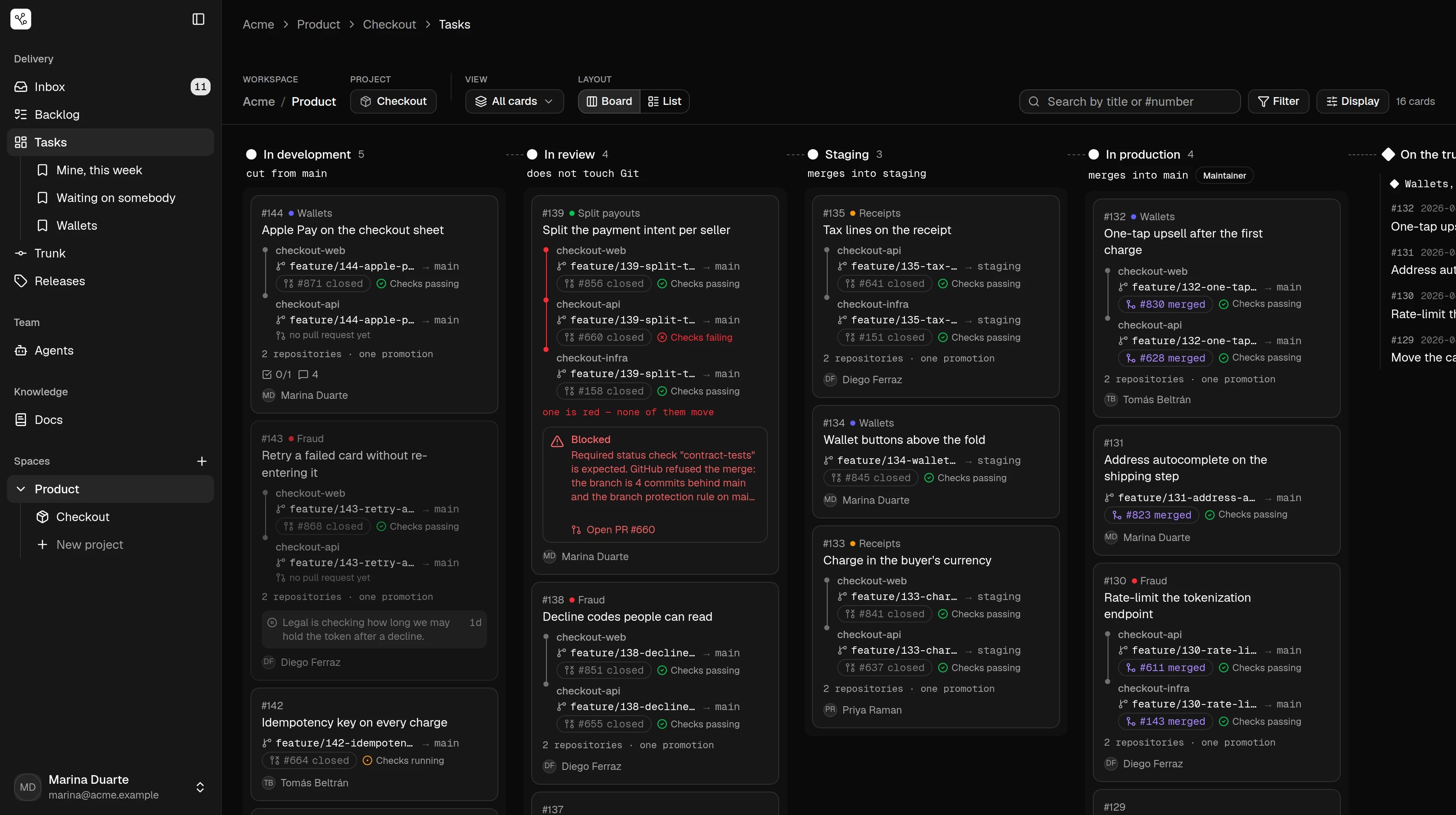Viewport: 1456px width, 815px height.
Task: Click the Releases tag icon
Action: (21, 281)
